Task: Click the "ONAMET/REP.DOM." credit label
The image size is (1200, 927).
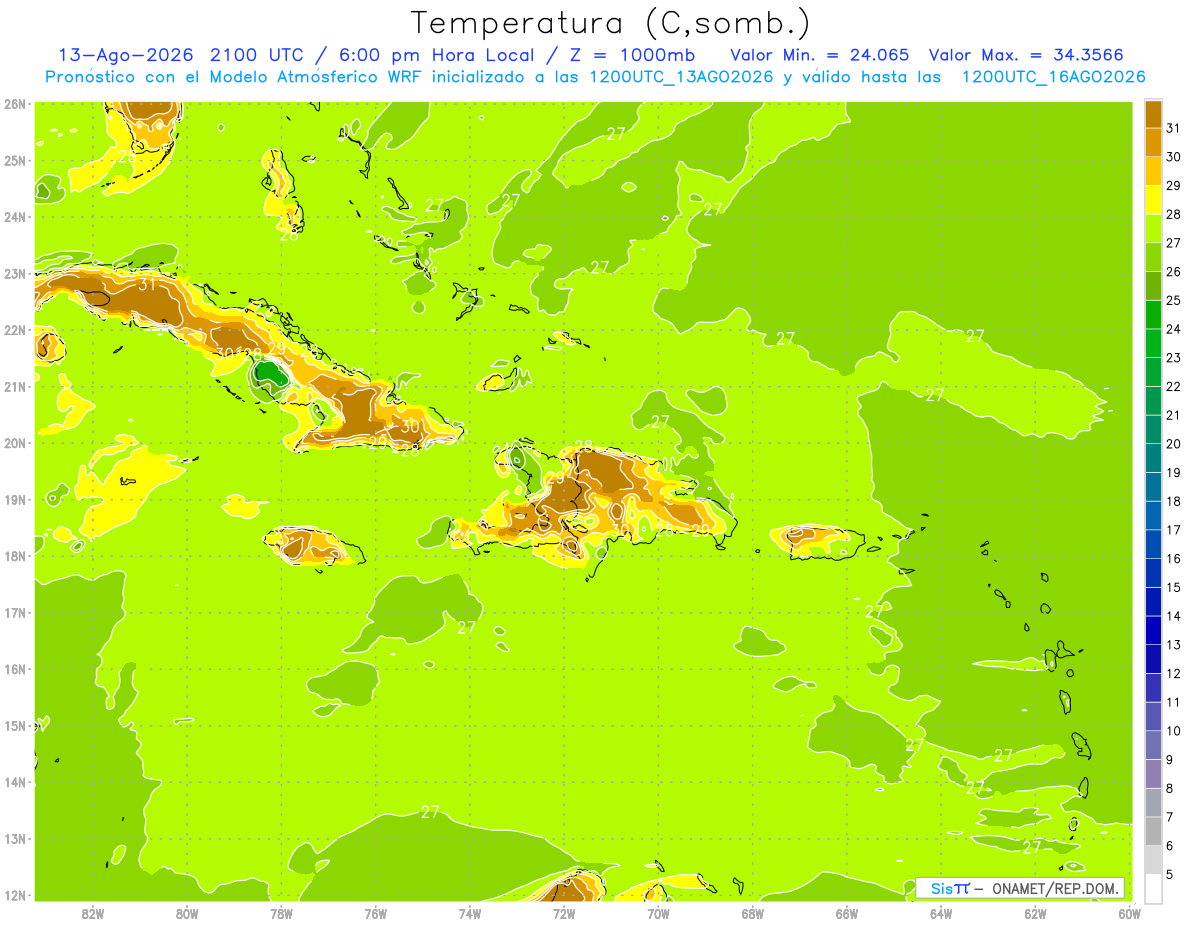Action: [1055, 888]
